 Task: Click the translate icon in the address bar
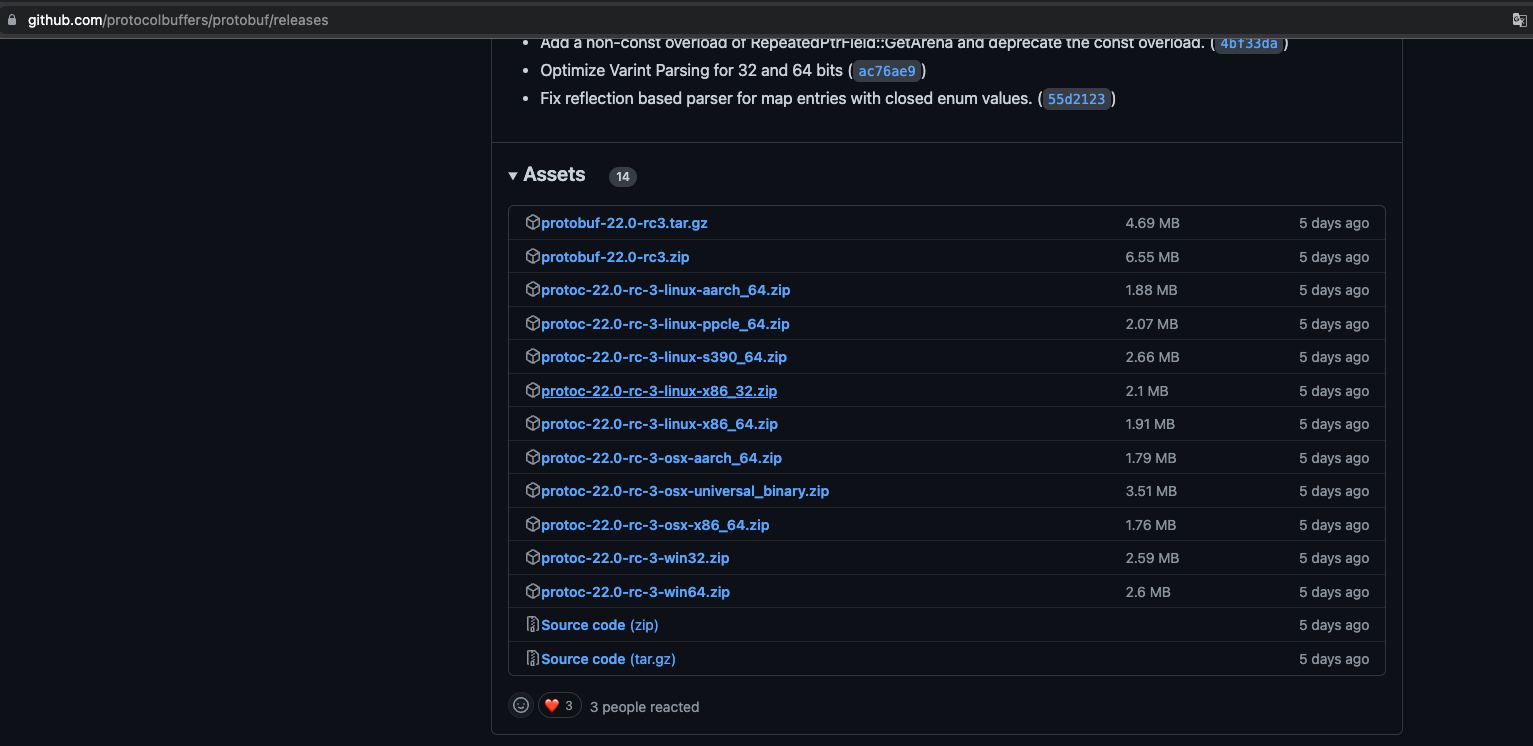[x=1519, y=20]
